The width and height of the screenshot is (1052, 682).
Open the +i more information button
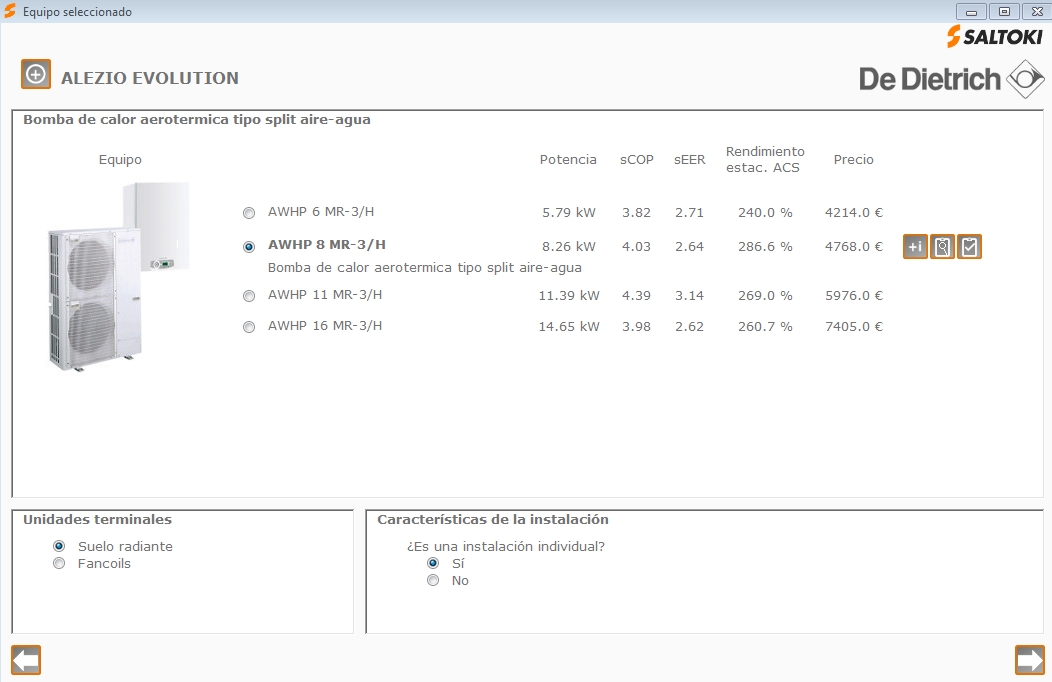click(915, 247)
